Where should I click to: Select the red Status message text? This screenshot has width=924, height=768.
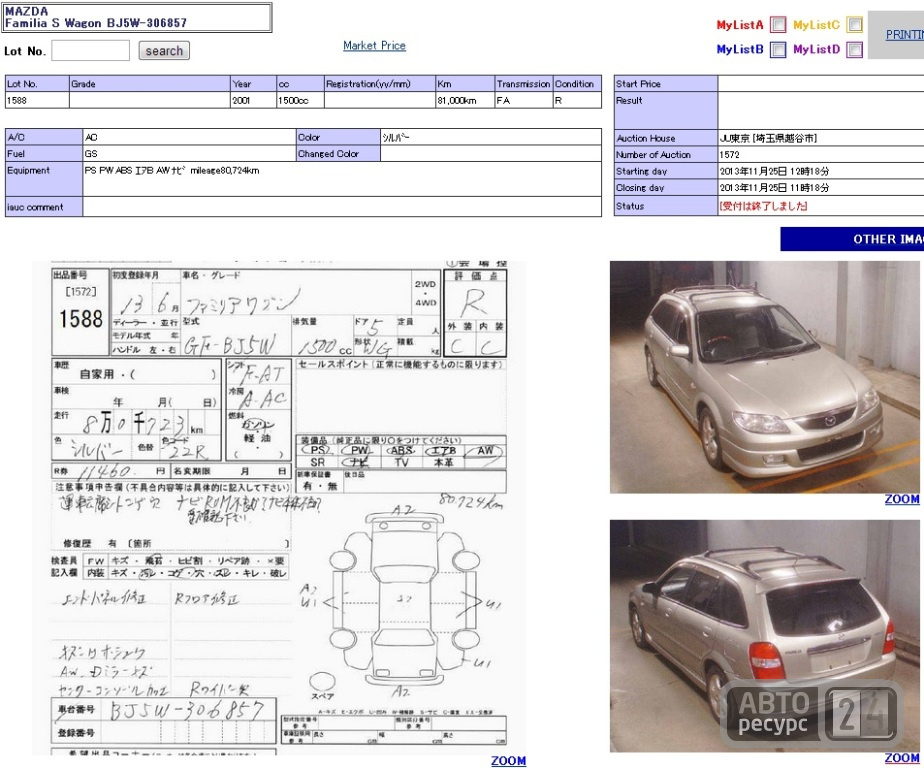tap(763, 206)
